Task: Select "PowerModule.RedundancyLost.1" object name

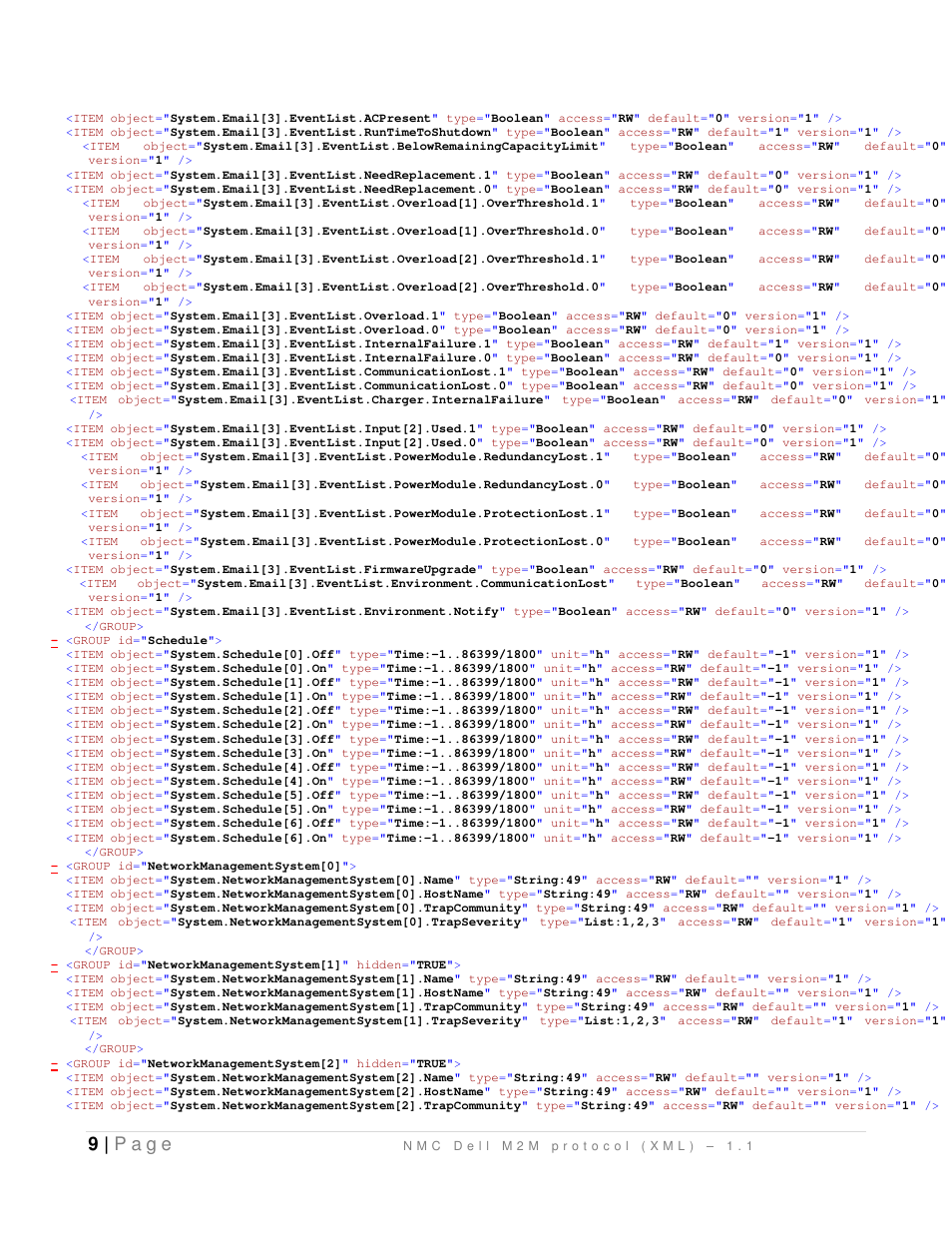Action: point(402,456)
